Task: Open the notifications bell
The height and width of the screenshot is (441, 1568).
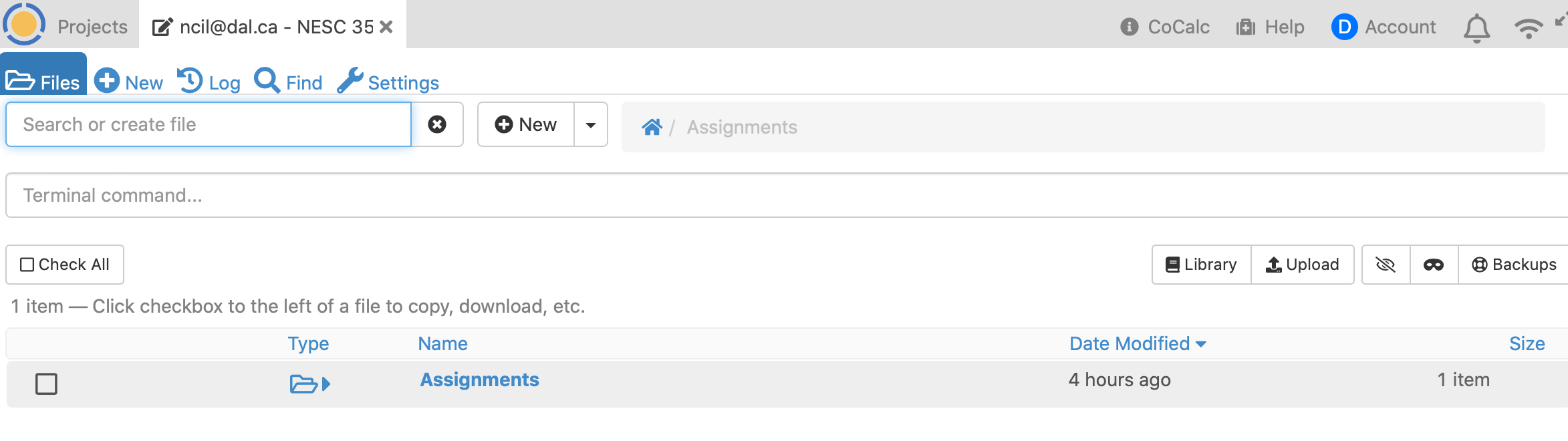Action: pyautogui.click(x=1476, y=28)
